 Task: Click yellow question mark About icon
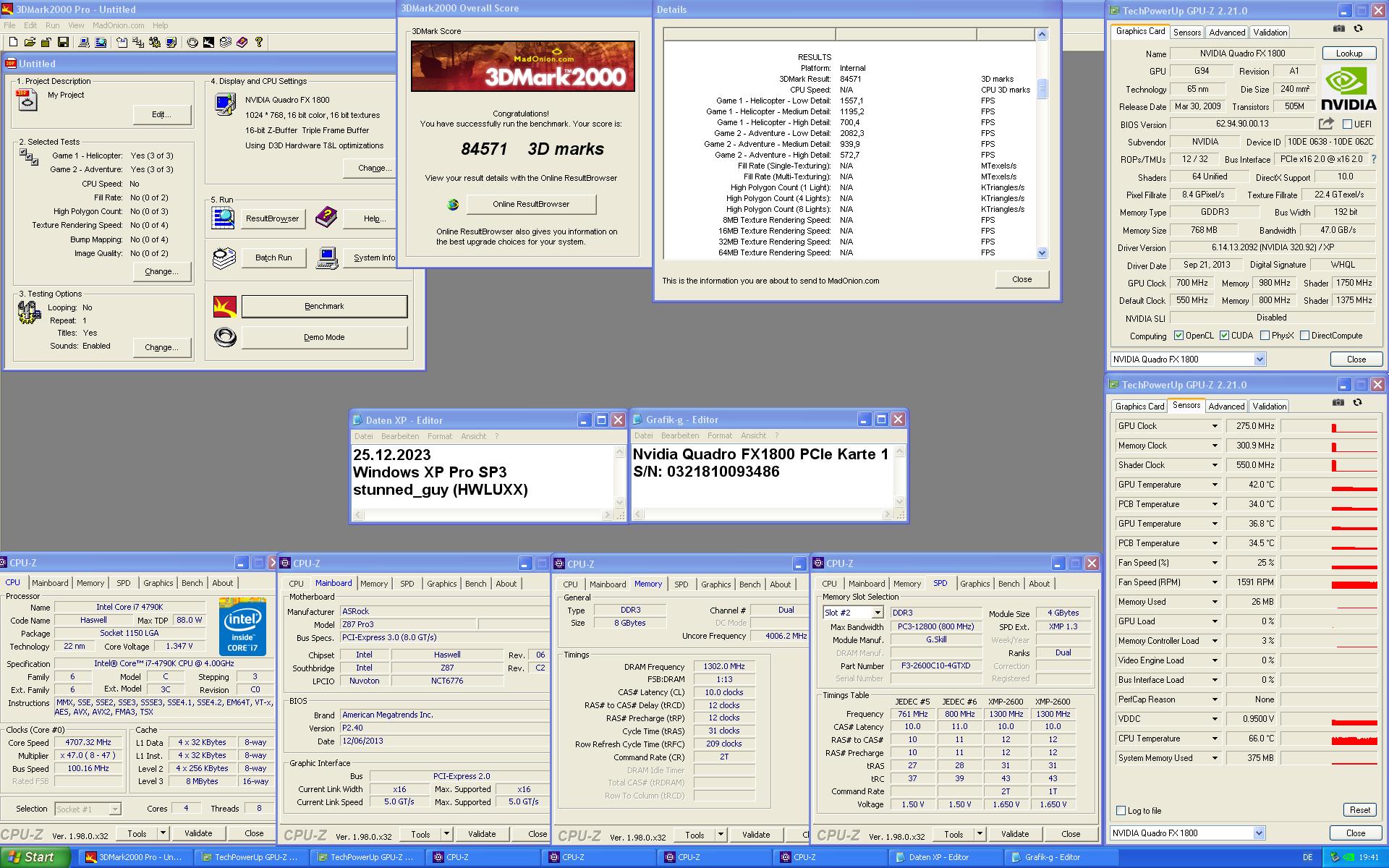point(259,42)
